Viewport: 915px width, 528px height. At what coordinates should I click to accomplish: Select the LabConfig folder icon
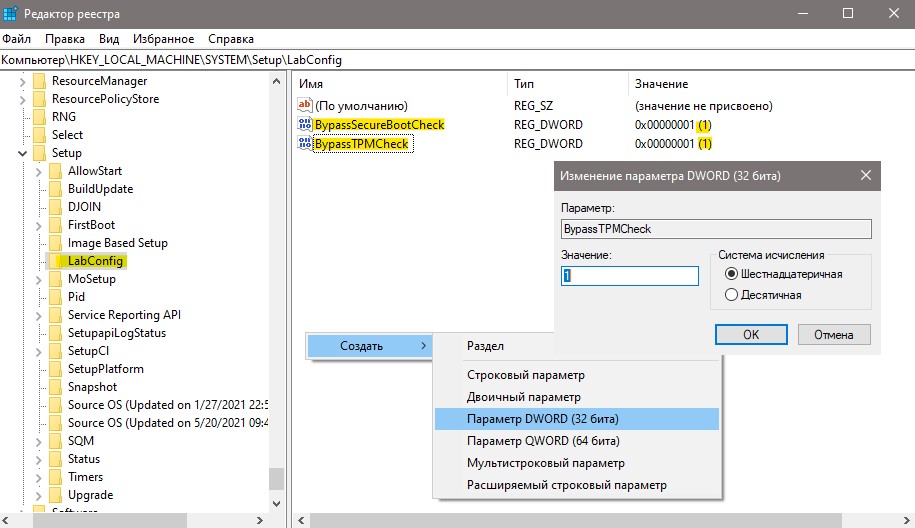pyautogui.click(x=55, y=261)
